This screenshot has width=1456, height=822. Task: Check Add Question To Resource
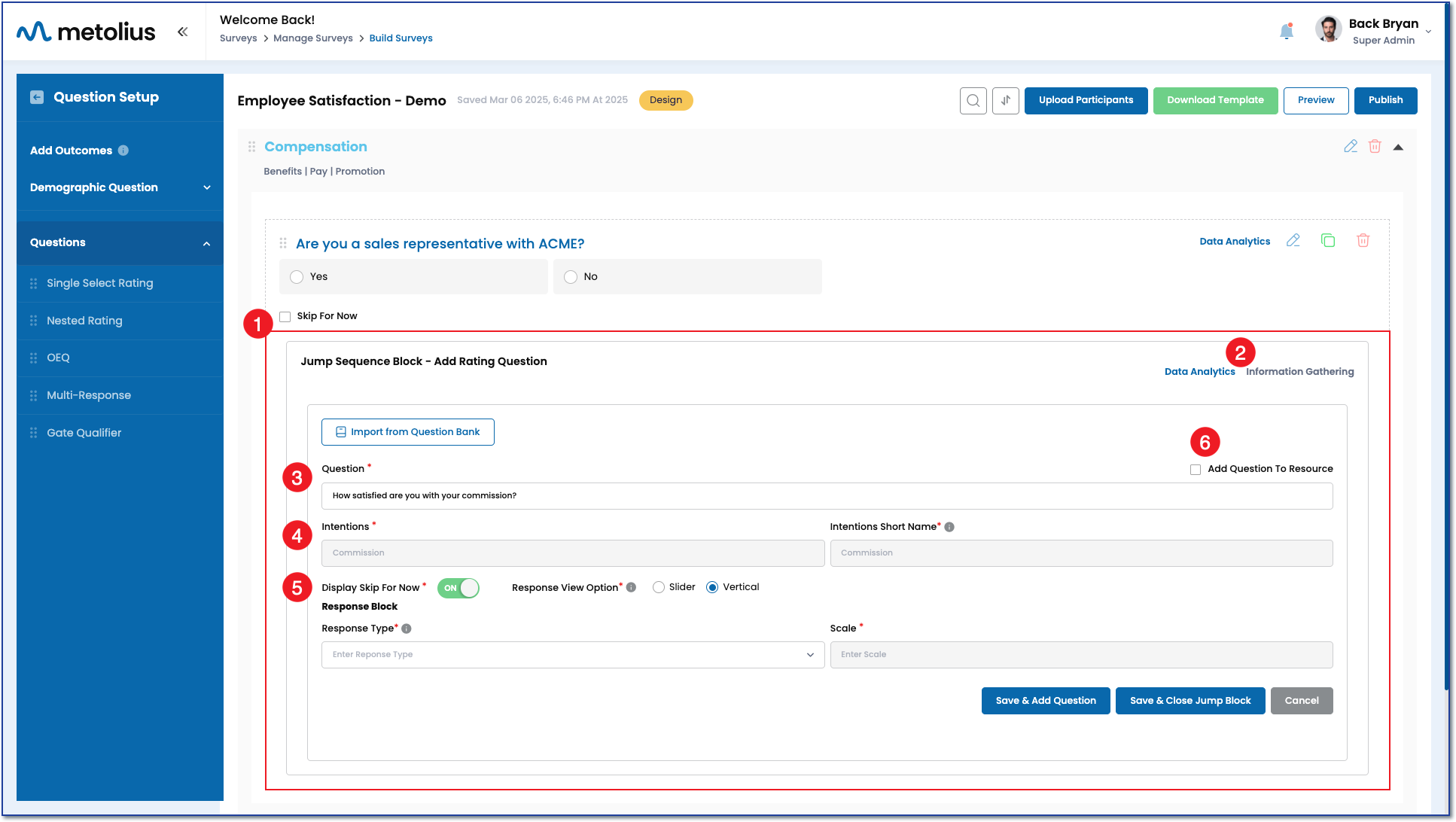coord(1196,469)
